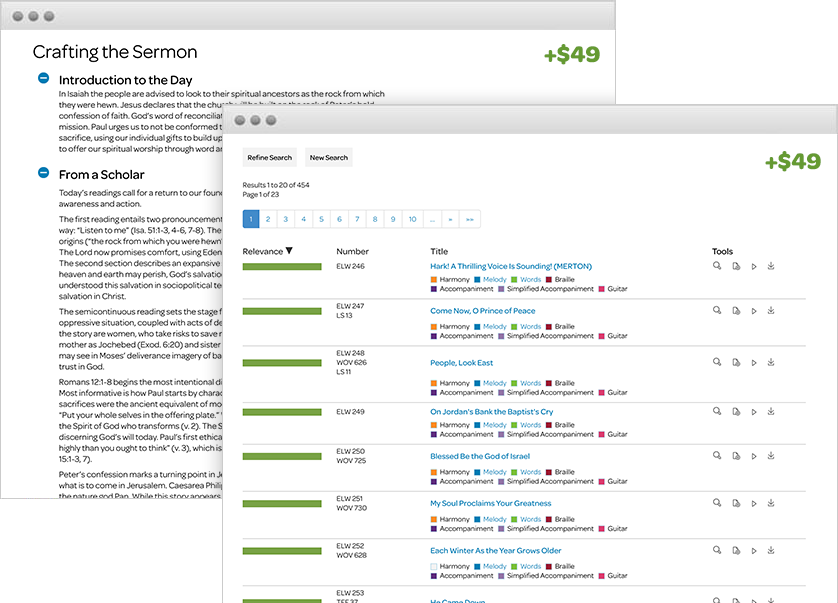Play On Jordan's Bank the Baptist's Cry
Image resolution: width=838 pixels, height=603 pixels.
(x=754, y=412)
